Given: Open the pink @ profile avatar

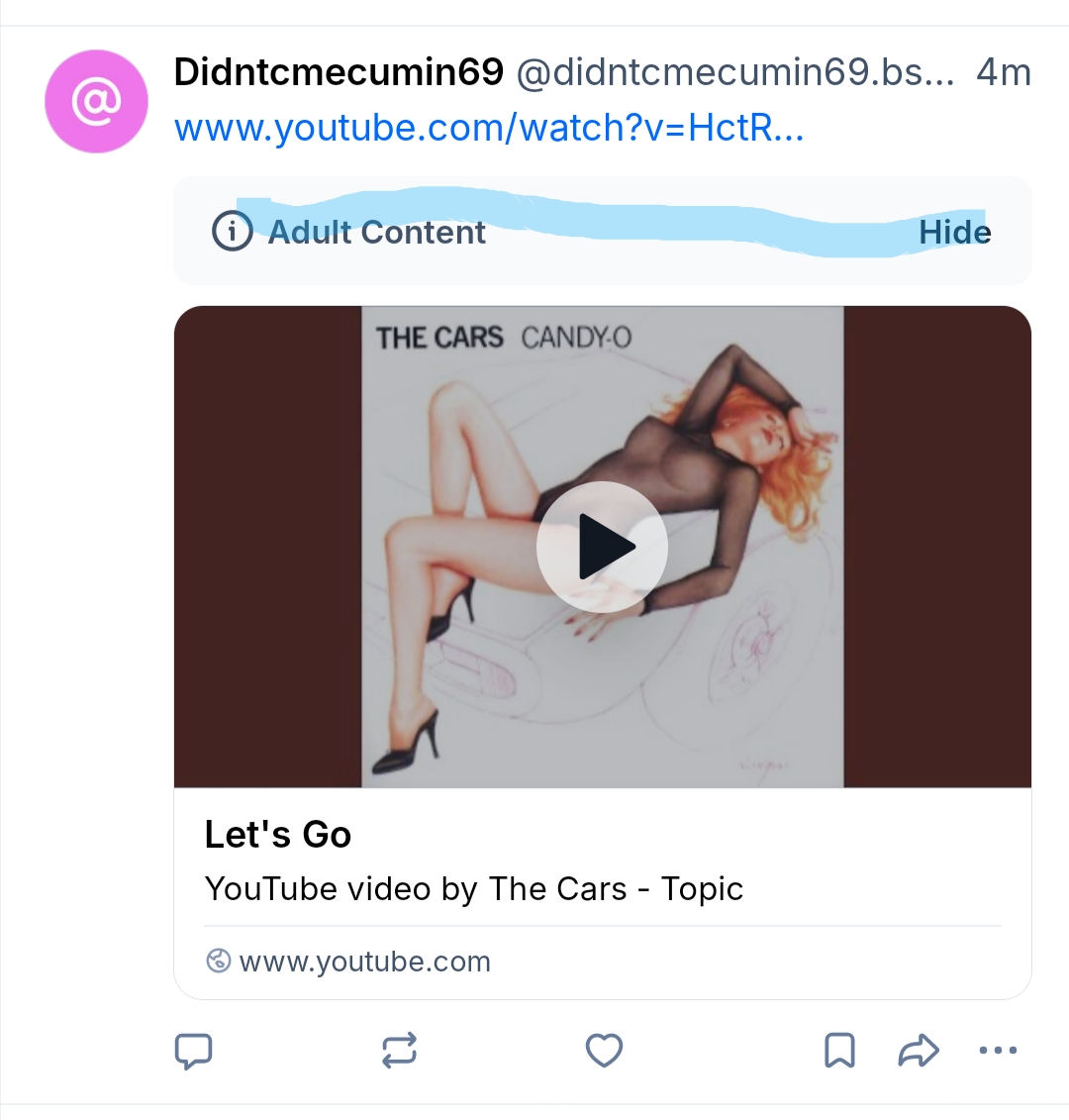Looking at the screenshot, I should point(97,101).
